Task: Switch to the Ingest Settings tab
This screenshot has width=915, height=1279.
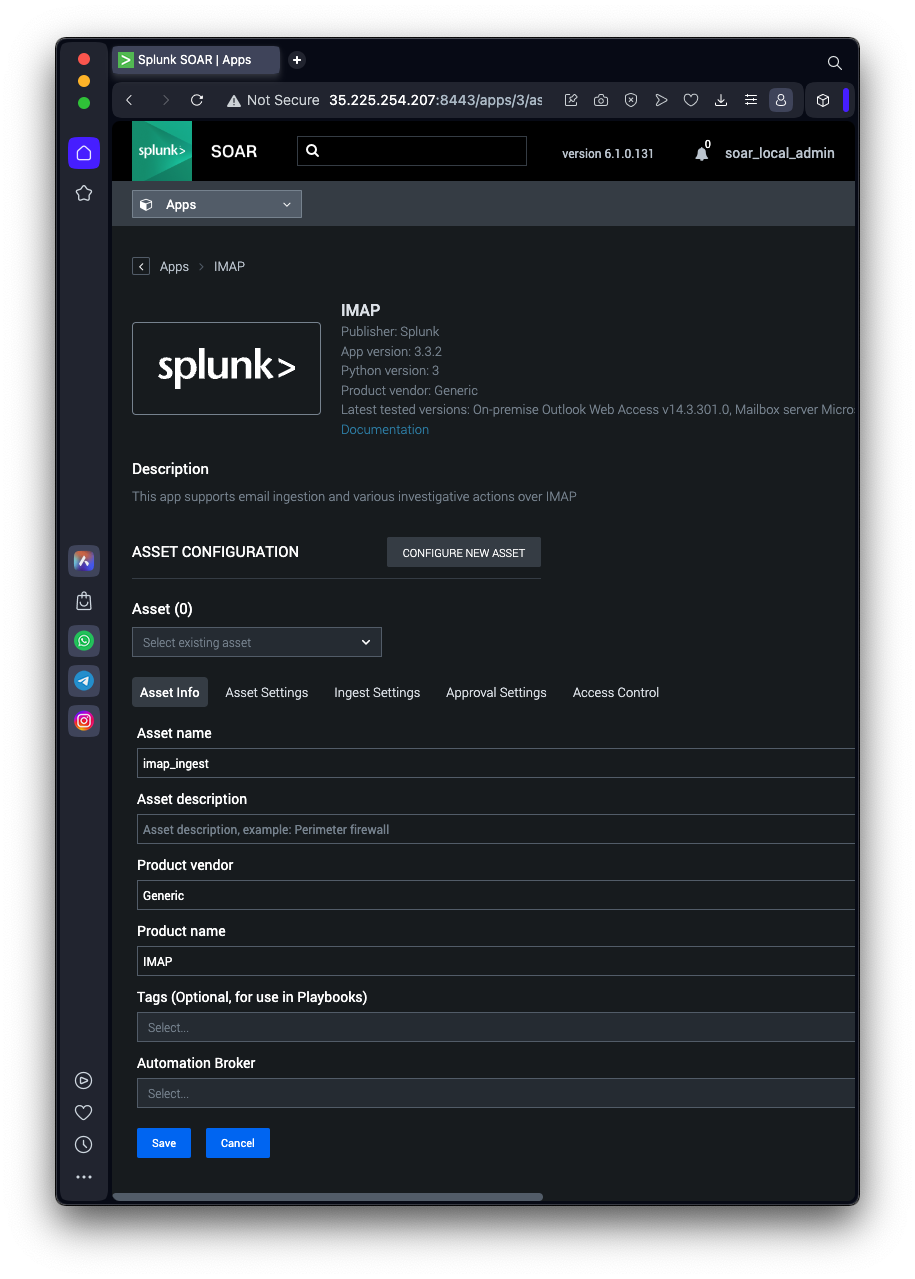Action: [x=377, y=692]
